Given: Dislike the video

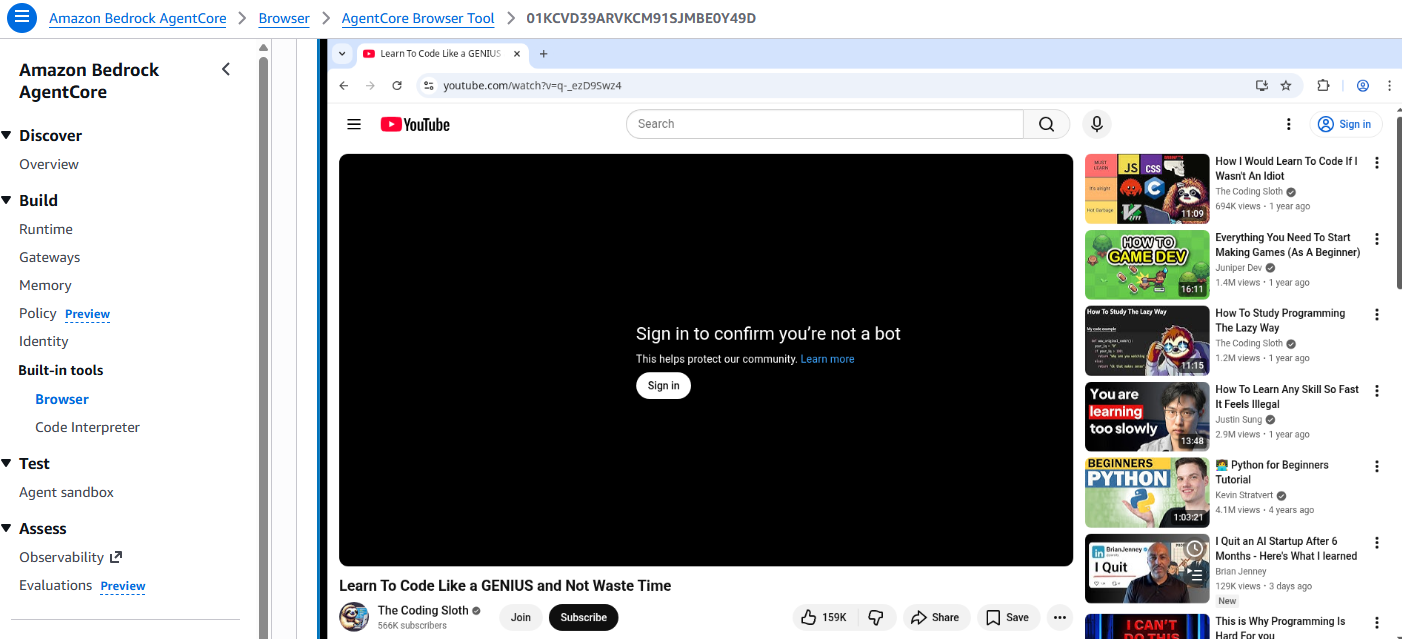Looking at the screenshot, I should click(876, 617).
